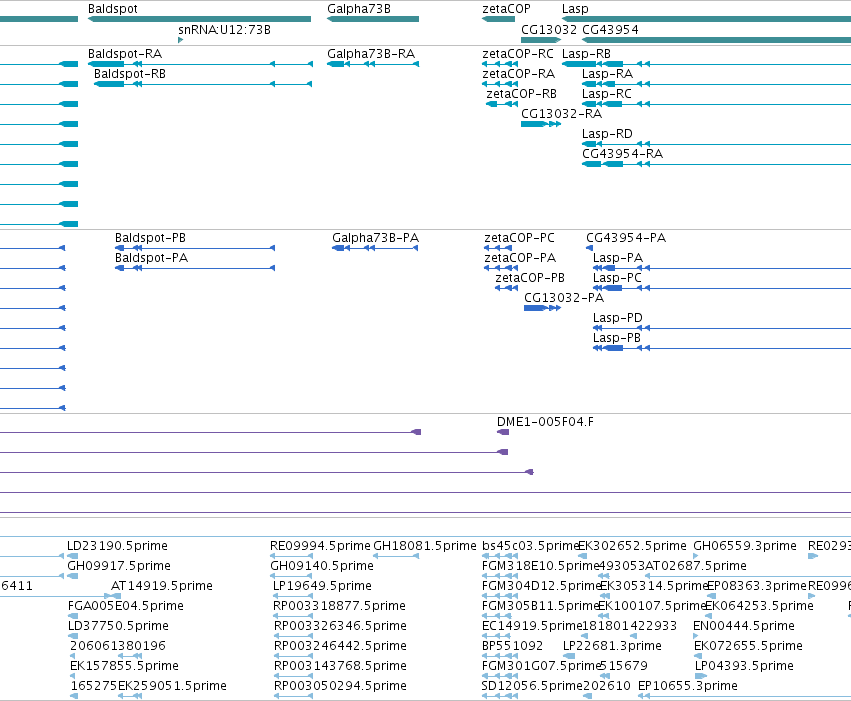Select the Galpha73B-PA protein label
Image resolution: width=851 pixels, height=701 pixels.
coord(376,238)
